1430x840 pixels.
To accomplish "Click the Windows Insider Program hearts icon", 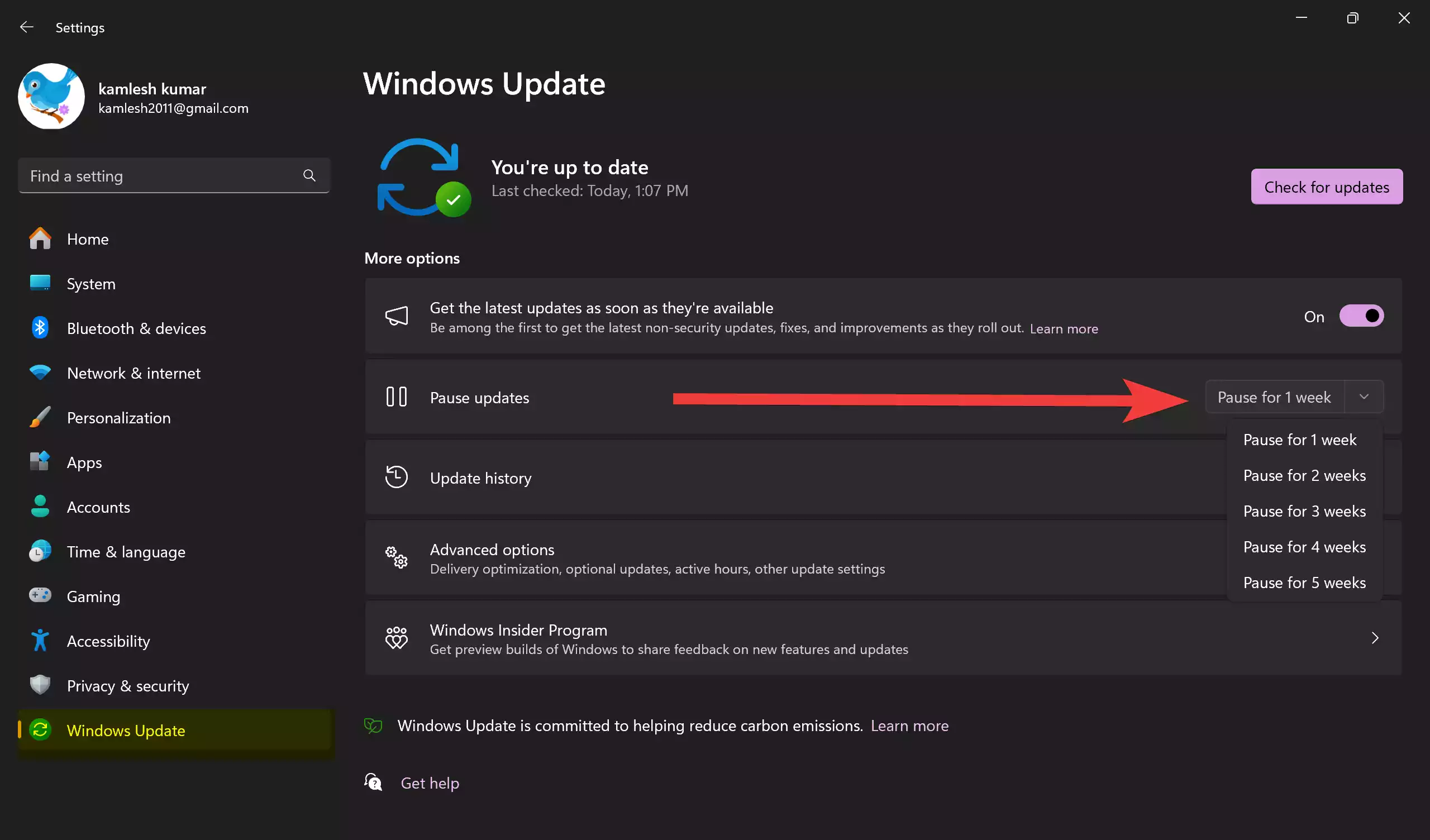I will (397, 639).
